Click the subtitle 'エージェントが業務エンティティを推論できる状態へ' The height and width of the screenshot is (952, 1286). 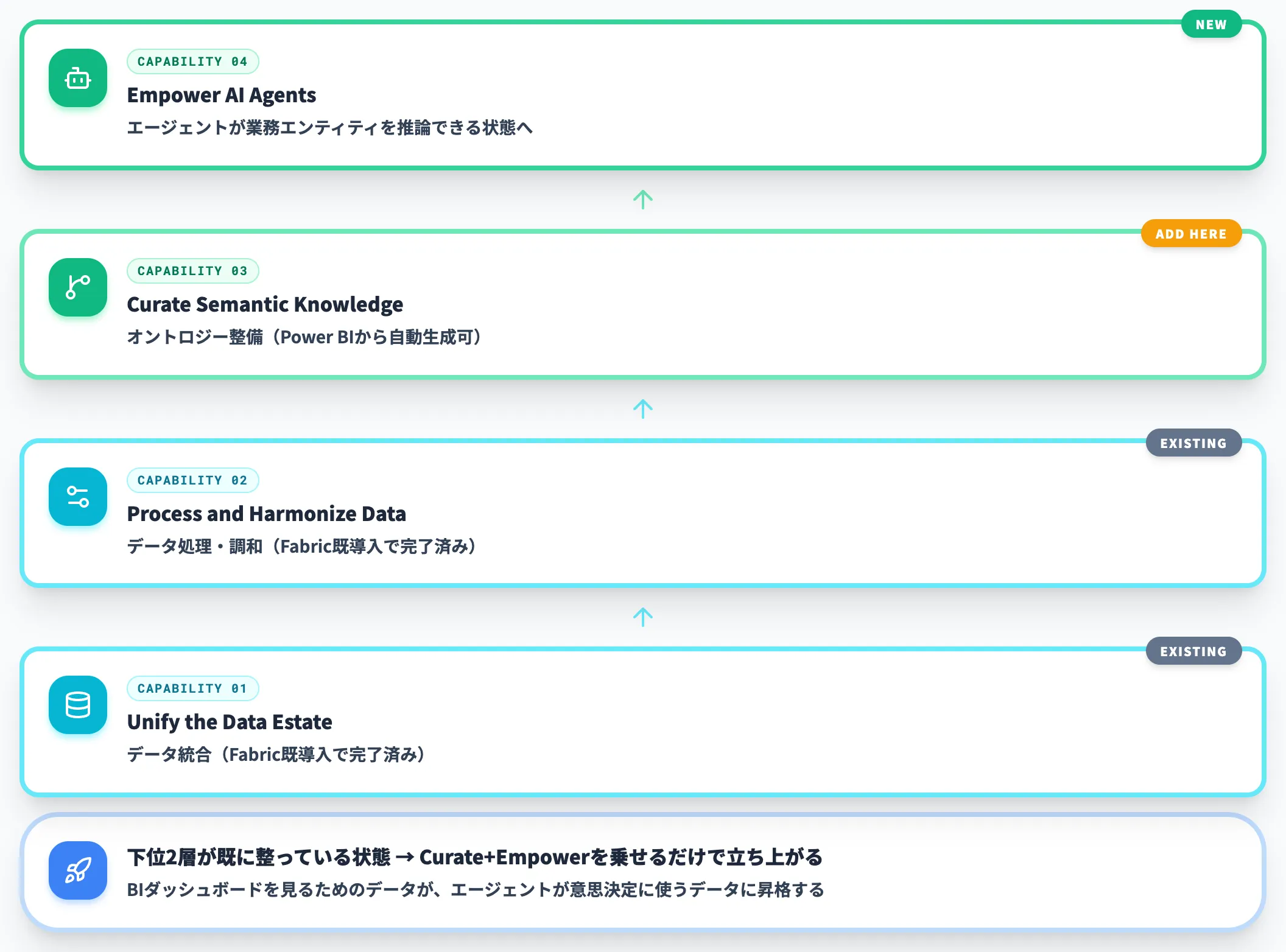tap(329, 128)
